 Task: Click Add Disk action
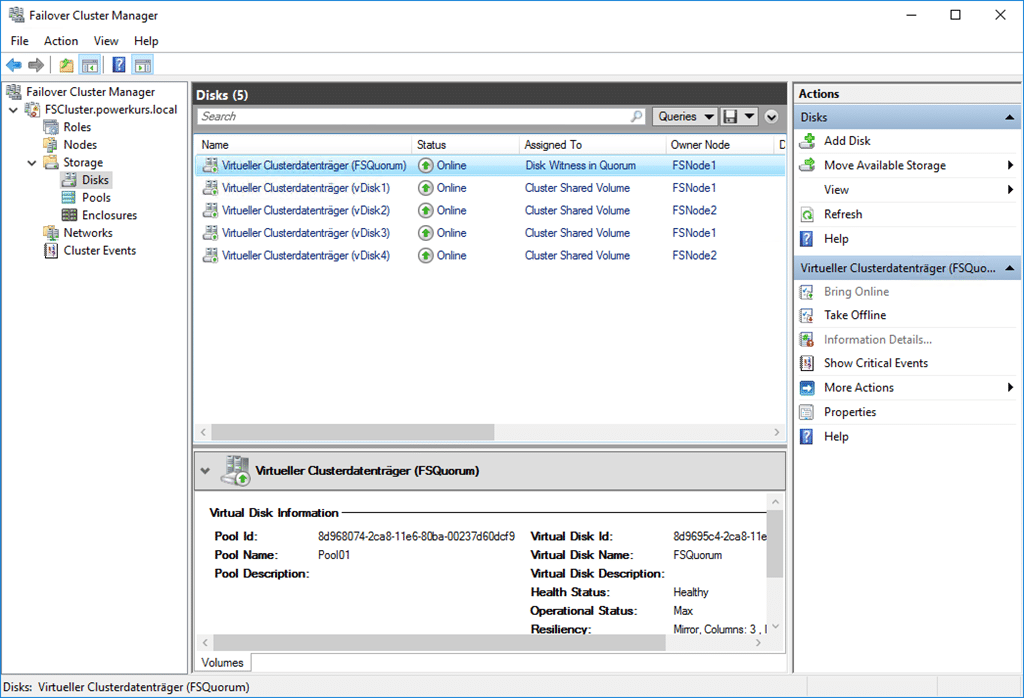[847, 141]
